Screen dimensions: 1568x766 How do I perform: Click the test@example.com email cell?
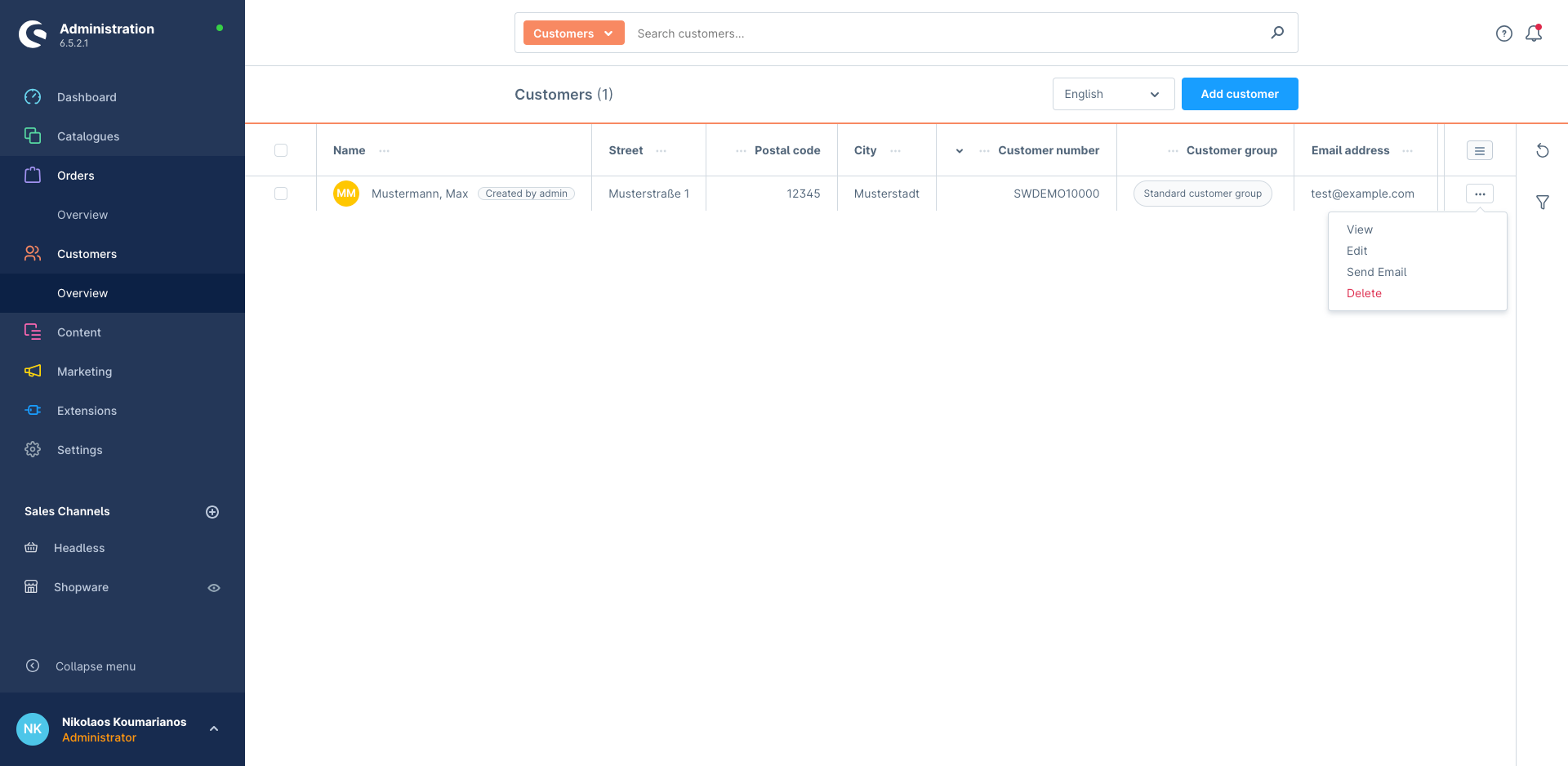[1362, 194]
